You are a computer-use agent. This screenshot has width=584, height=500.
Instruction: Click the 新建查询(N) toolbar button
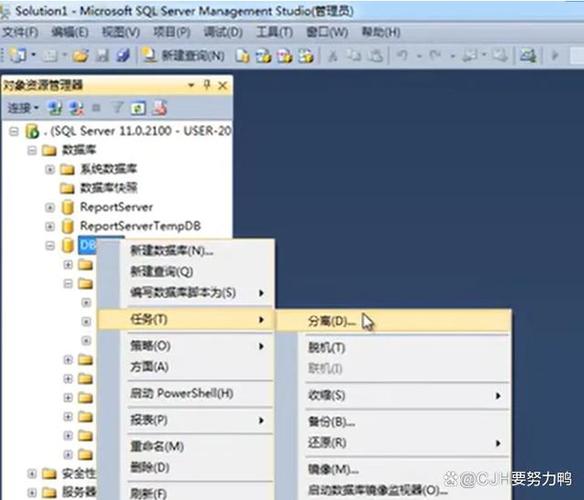point(184,56)
